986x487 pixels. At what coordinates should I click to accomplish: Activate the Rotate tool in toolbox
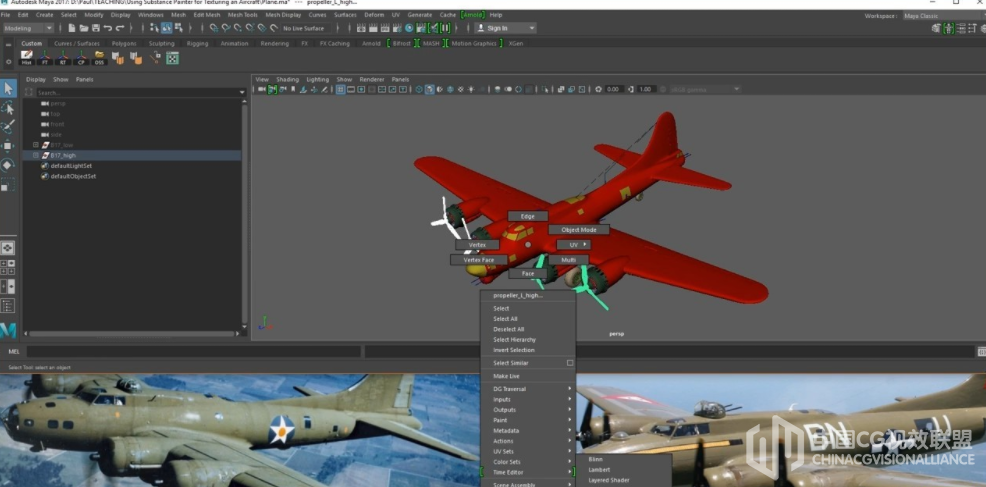tap(8, 165)
